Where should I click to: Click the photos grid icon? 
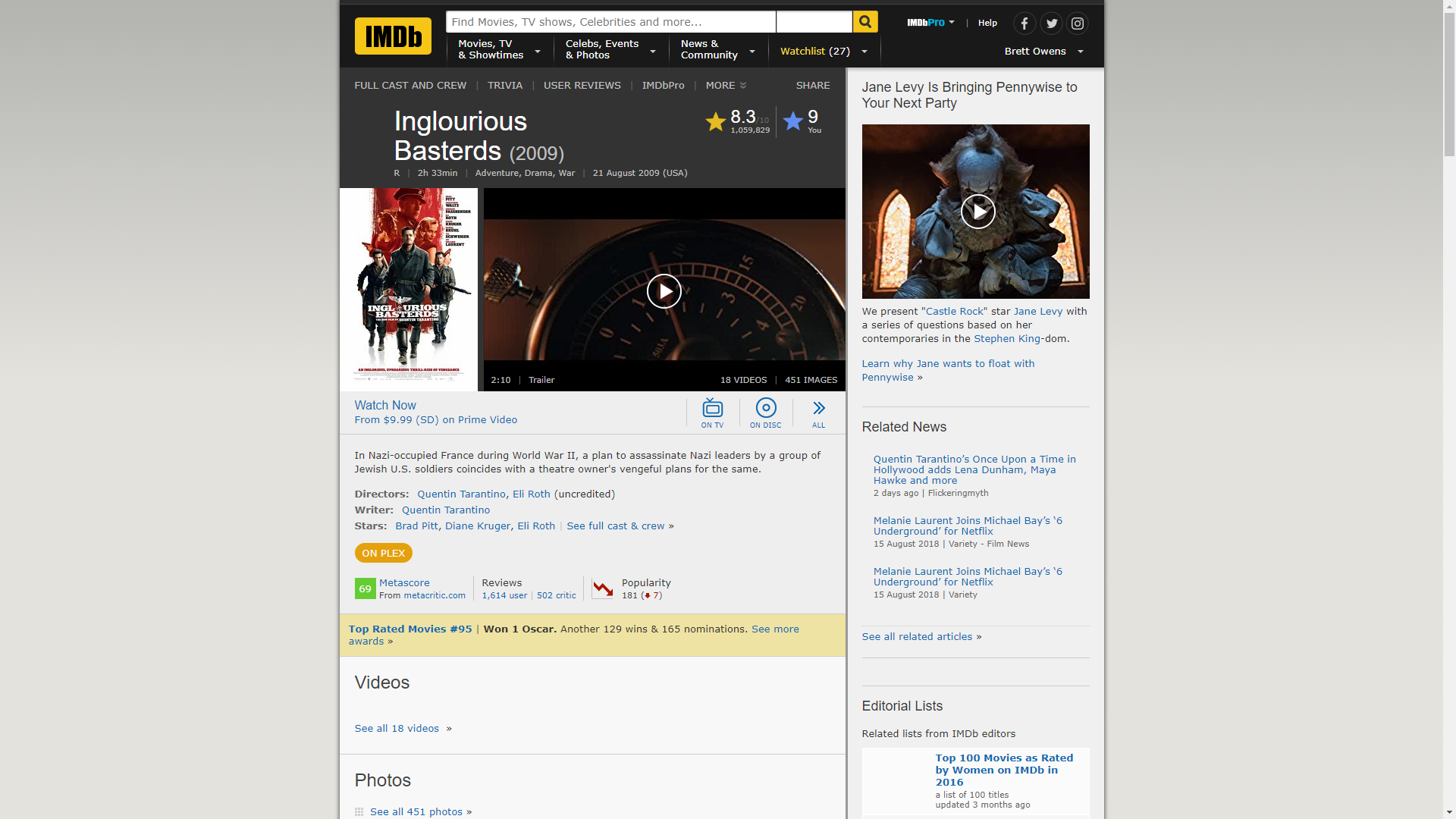tap(359, 812)
